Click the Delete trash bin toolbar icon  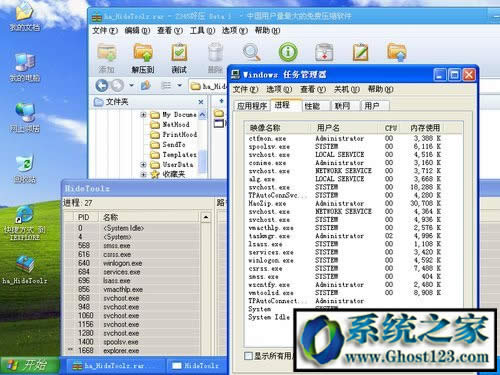pos(215,53)
